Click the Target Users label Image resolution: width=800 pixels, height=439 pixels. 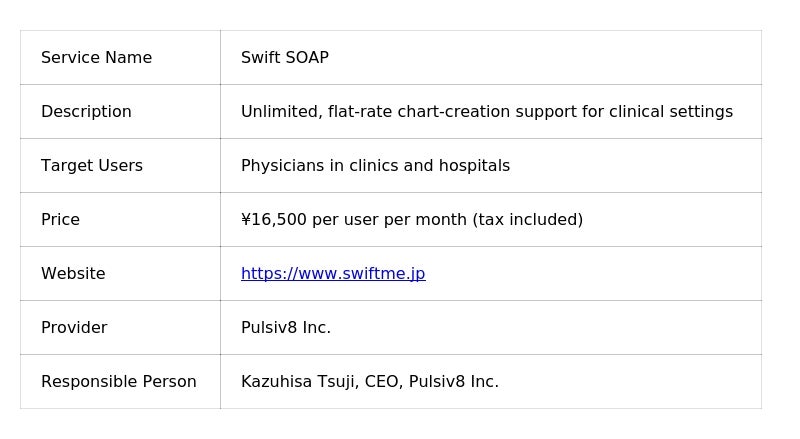pos(92,166)
